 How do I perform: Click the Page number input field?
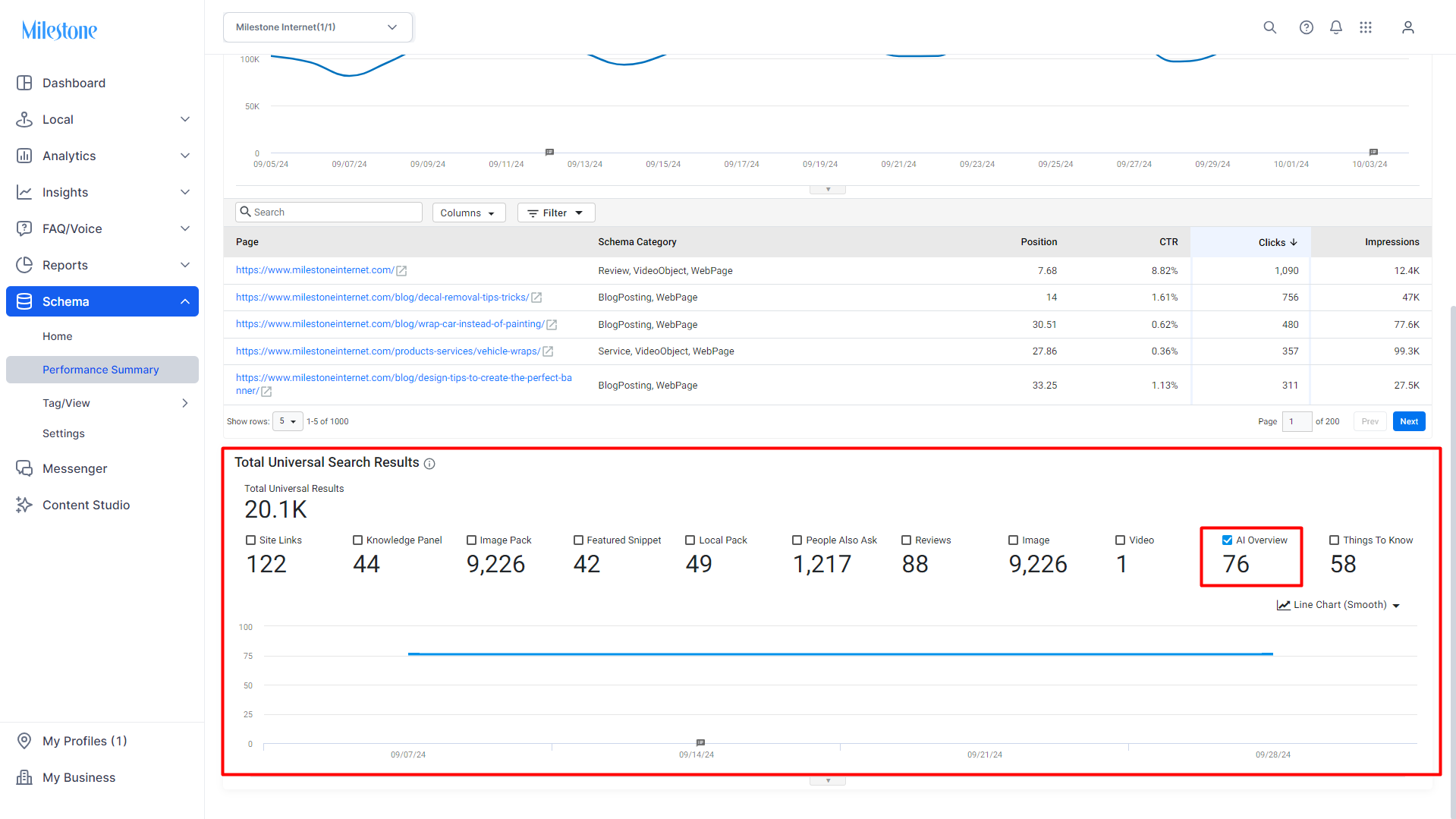[1297, 421]
